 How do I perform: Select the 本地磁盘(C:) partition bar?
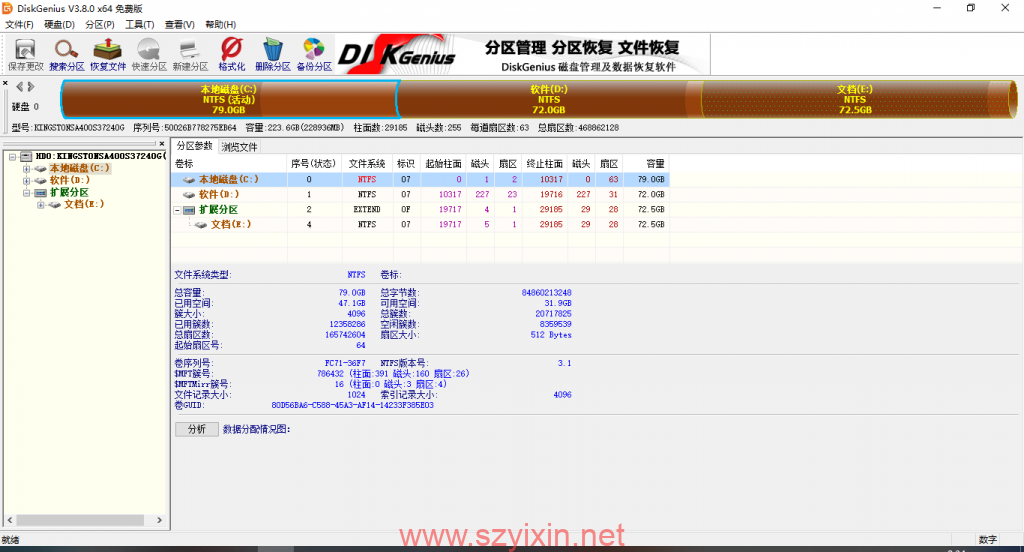229,99
